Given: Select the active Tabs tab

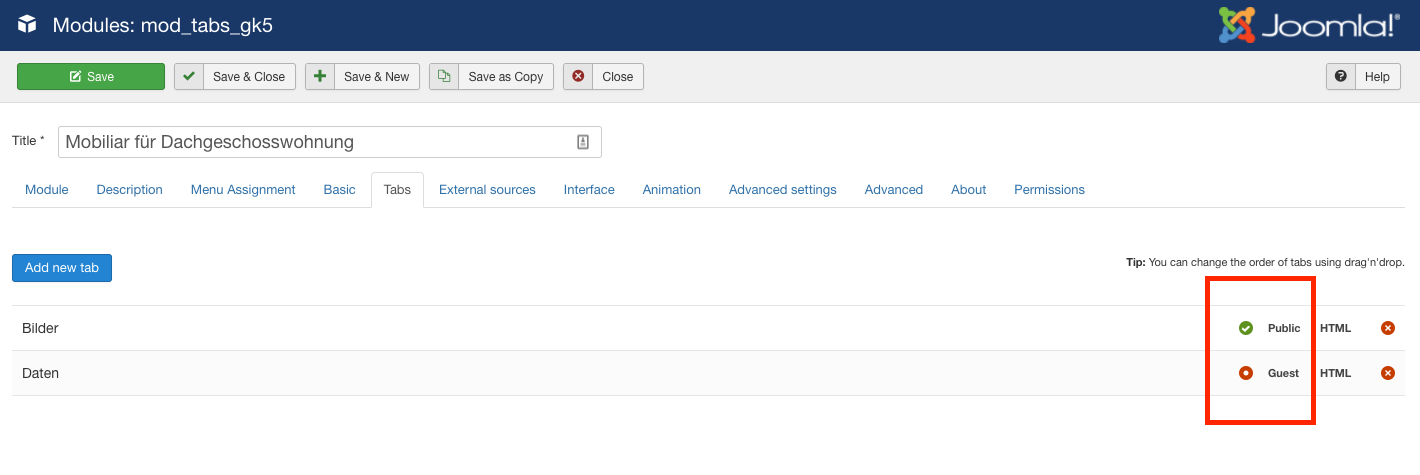Looking at the screenshot, I should coord(397,190).
